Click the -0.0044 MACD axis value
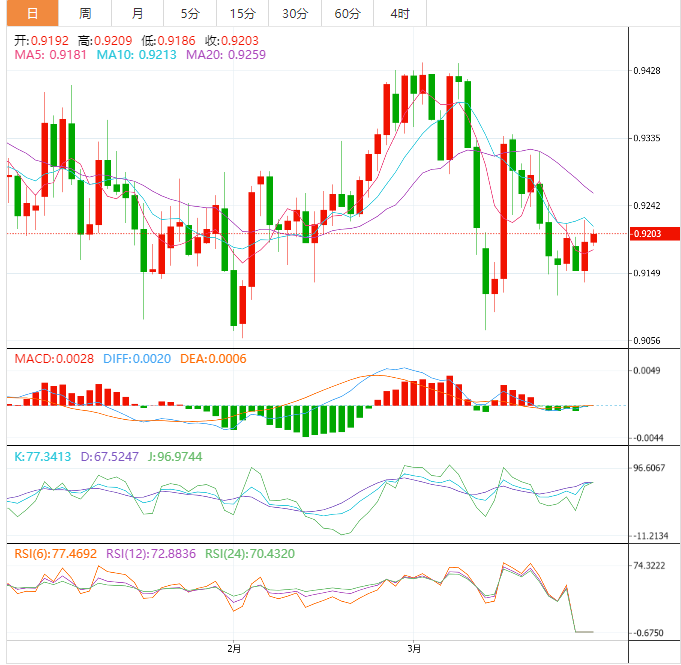 coord(647,438)
